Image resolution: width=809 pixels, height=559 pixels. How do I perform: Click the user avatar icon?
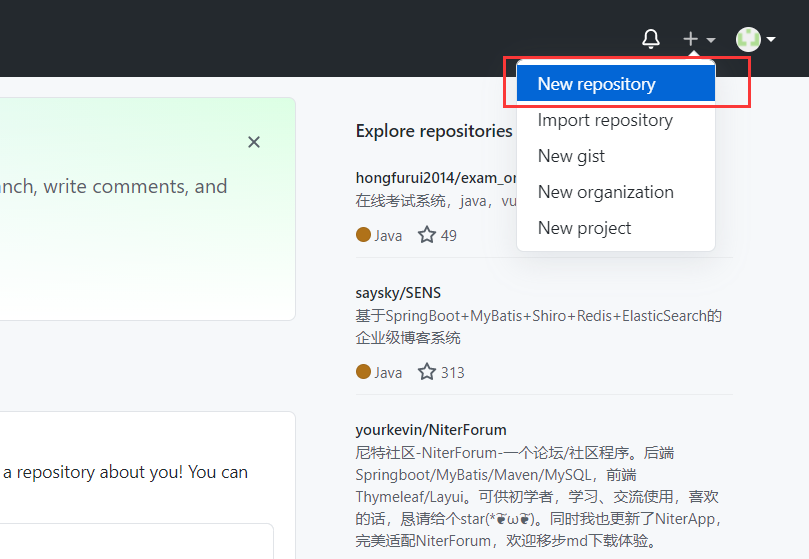click(748, 39)
